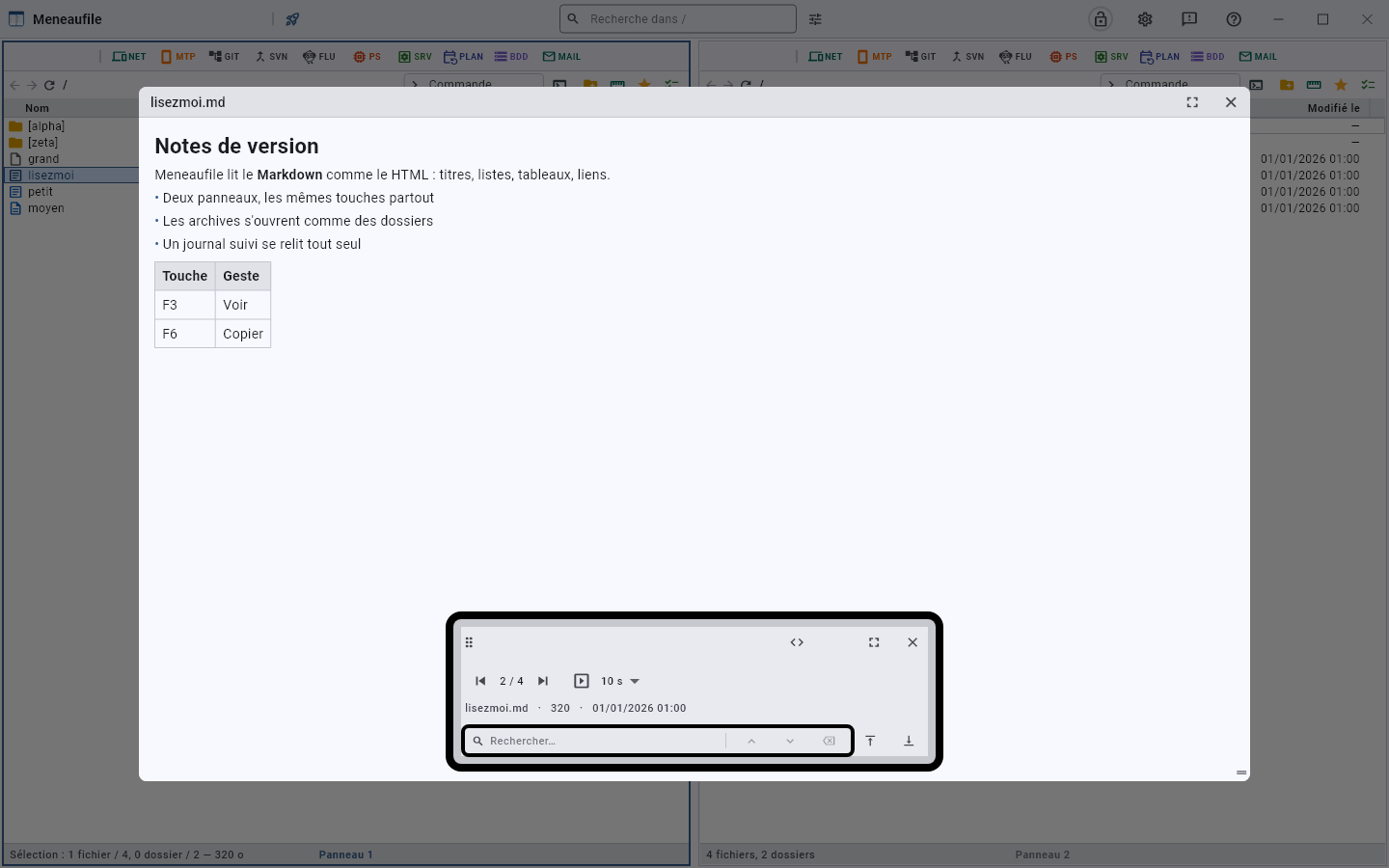
Task: Toggle source code view of the Markdown
Action: 797,642
